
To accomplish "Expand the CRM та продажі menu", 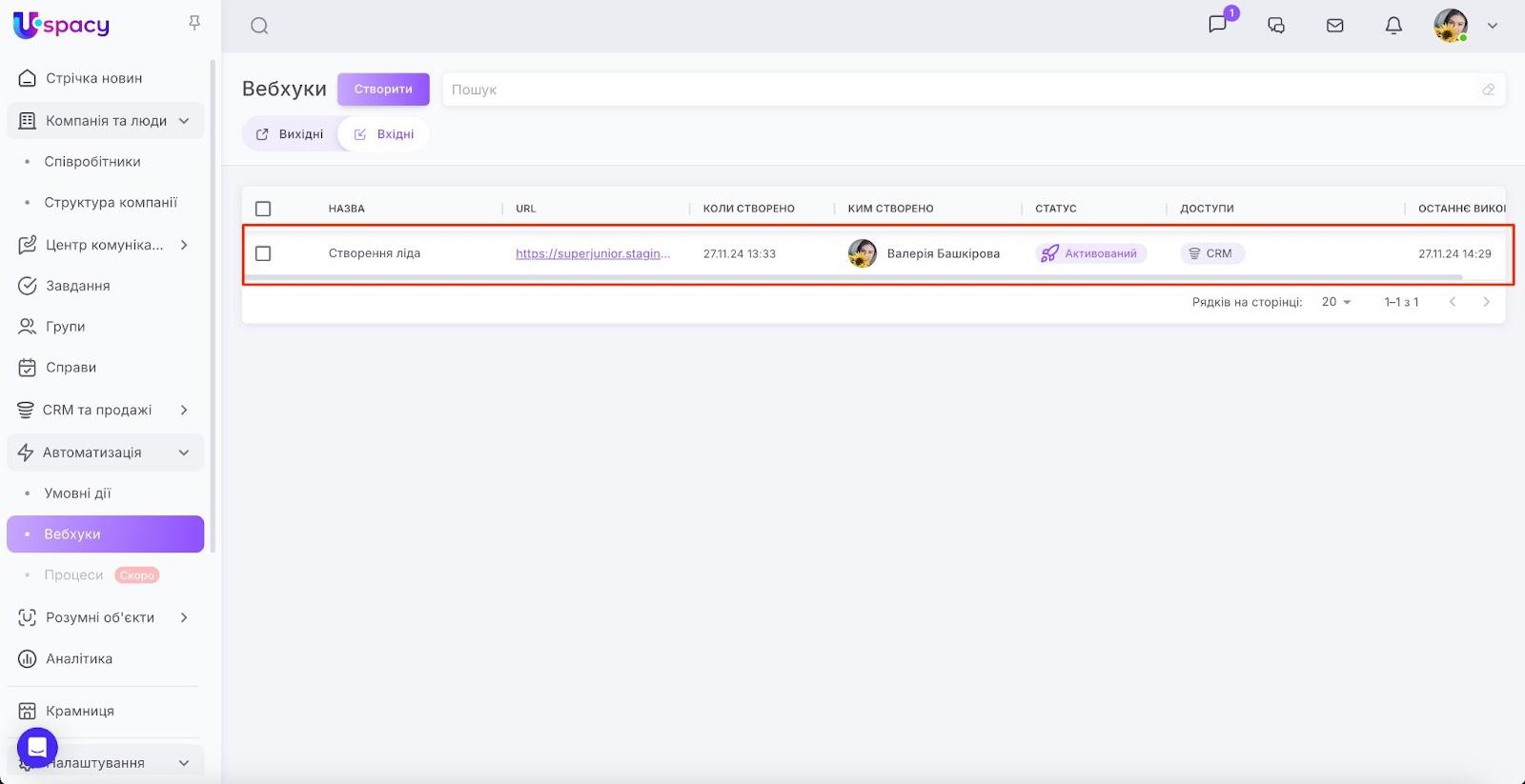I will (x=184, y=410).
